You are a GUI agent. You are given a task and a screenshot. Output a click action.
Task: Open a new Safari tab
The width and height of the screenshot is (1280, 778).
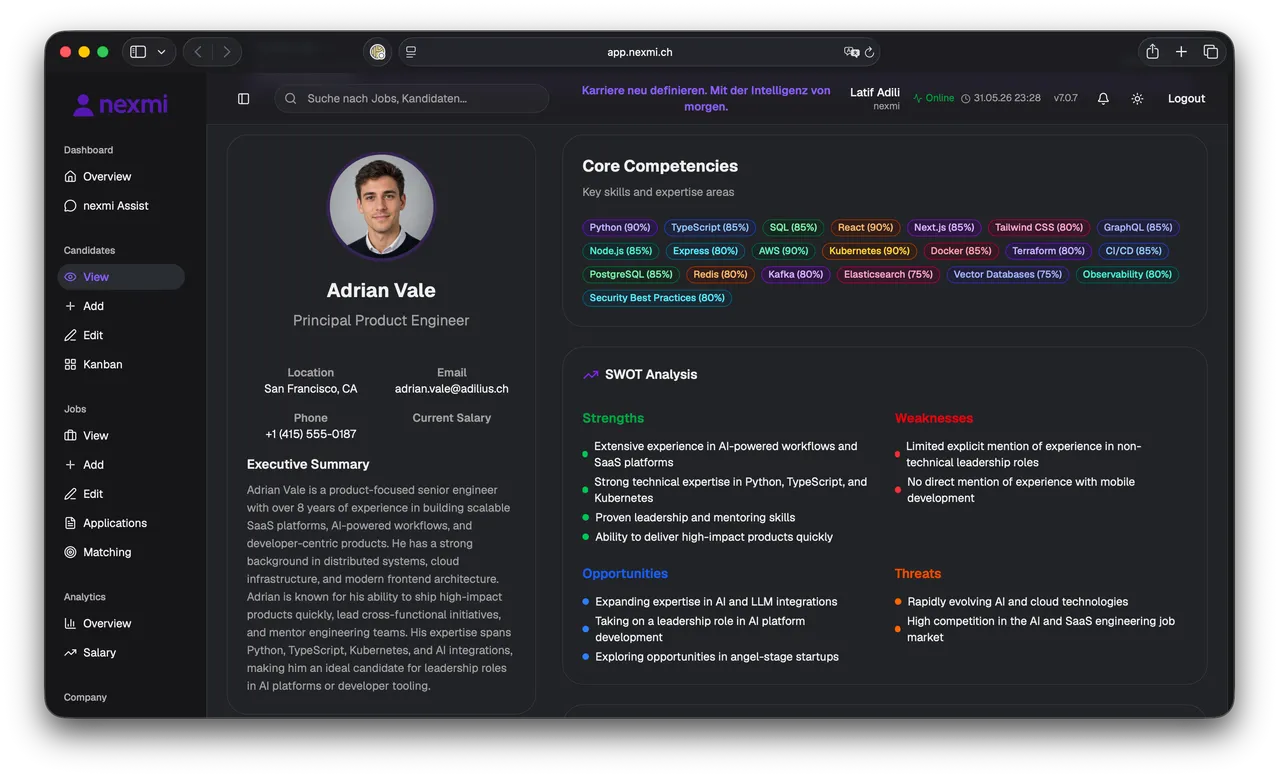point(1181,52)
